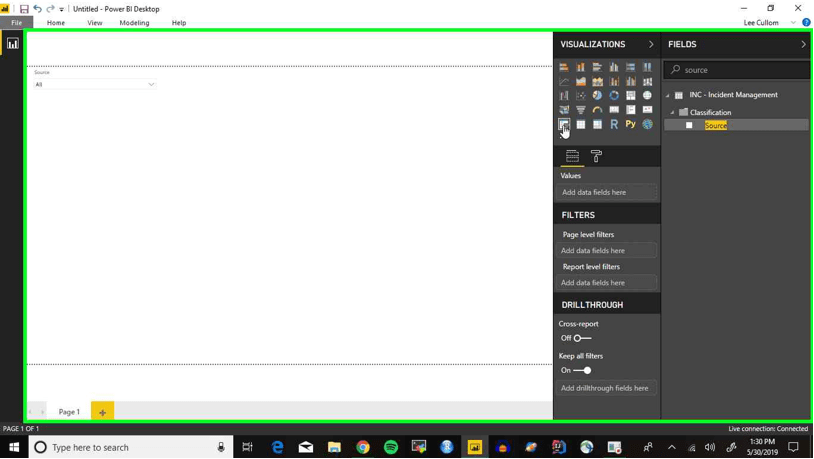Click the Redo arrow in title bar
The height and width of the screenshot is (459, 814).
[50, 9]
